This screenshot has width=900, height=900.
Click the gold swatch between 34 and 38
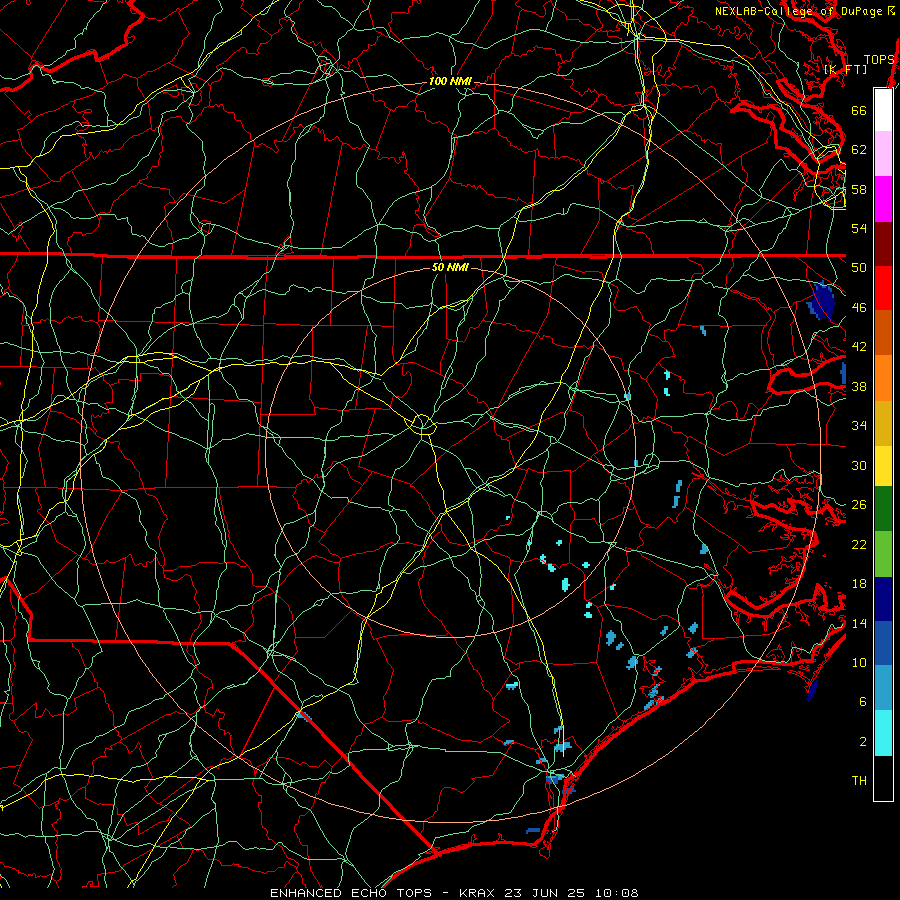[883, 423]
